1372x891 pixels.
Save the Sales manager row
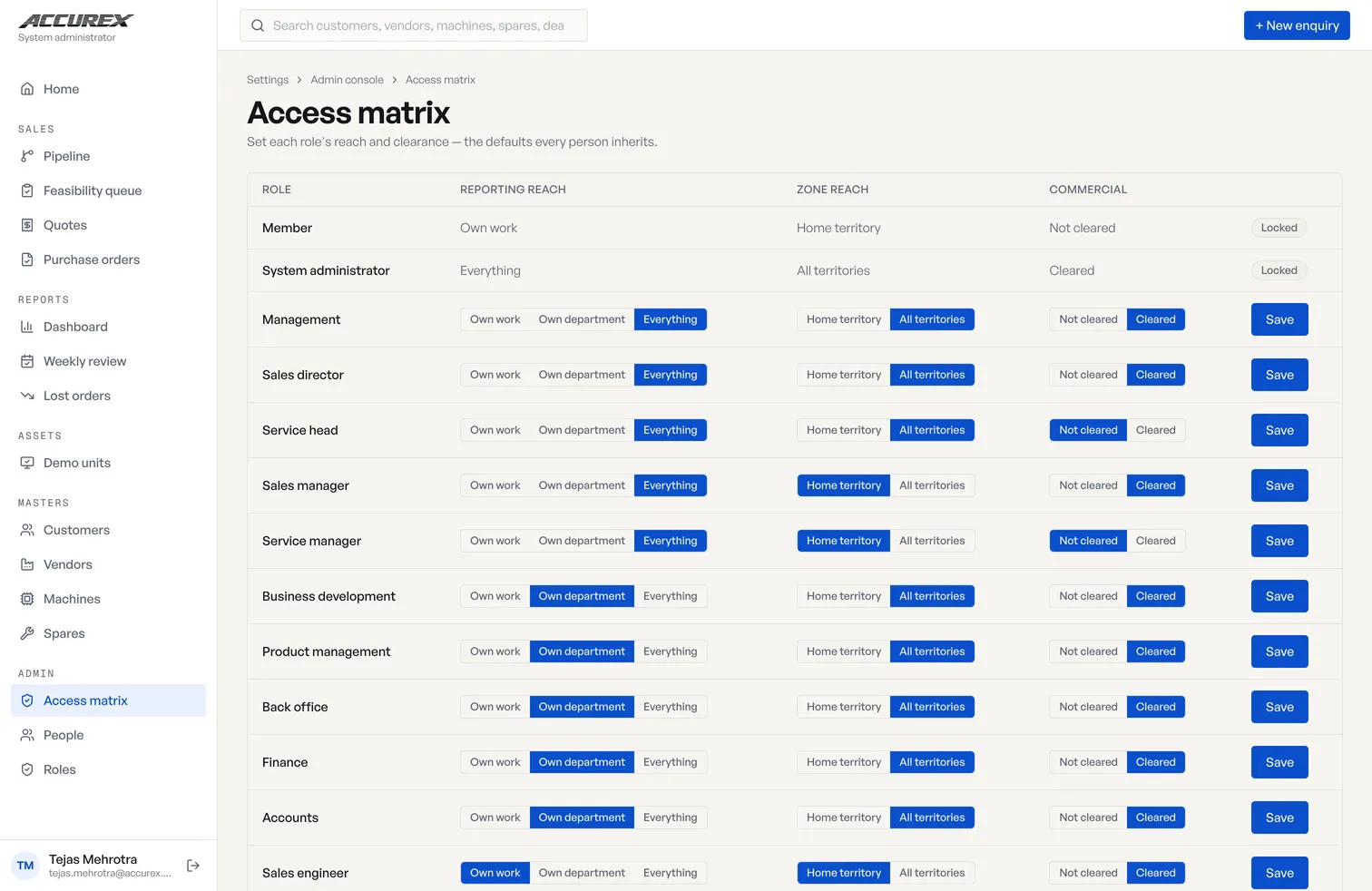[1279, 485]
